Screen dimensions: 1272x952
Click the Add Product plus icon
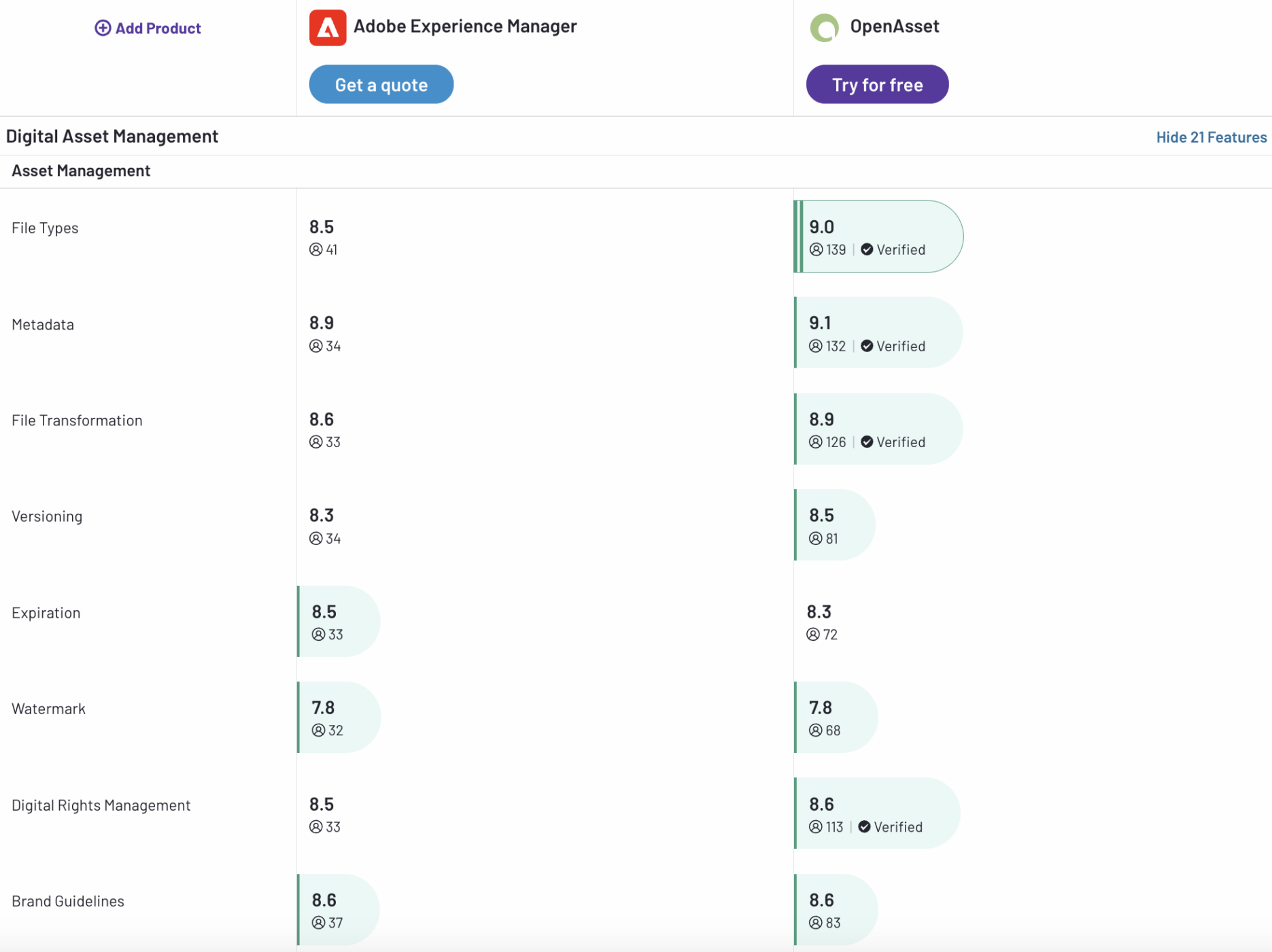[103, 28]
